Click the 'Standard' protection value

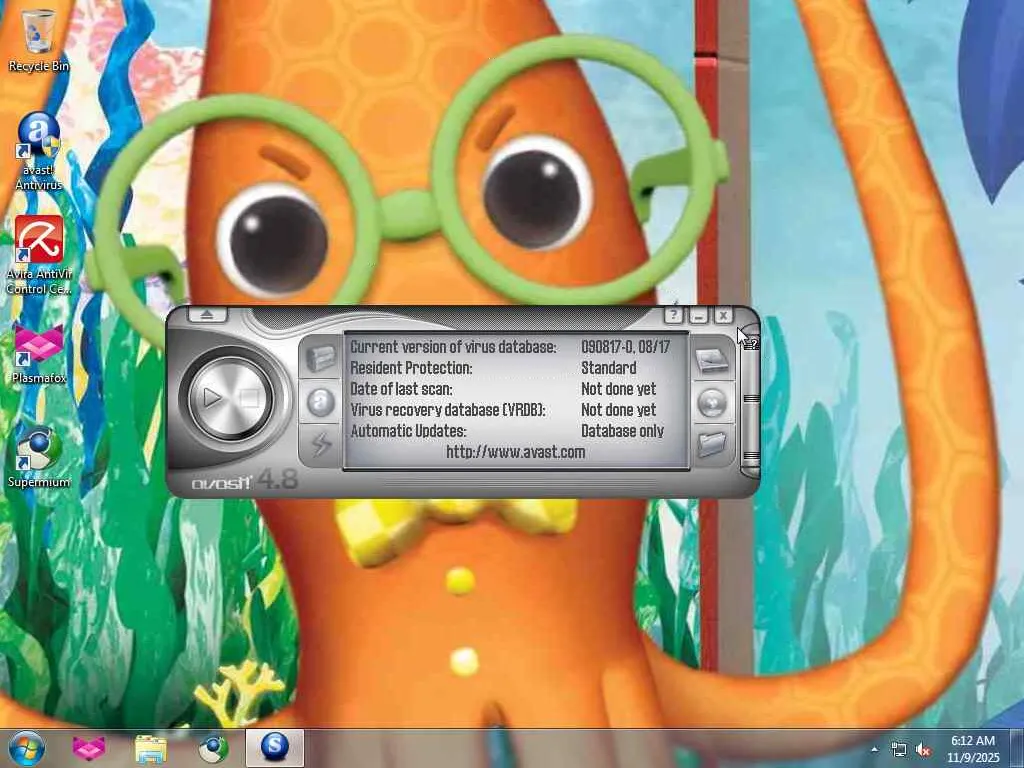pos(609,368)
